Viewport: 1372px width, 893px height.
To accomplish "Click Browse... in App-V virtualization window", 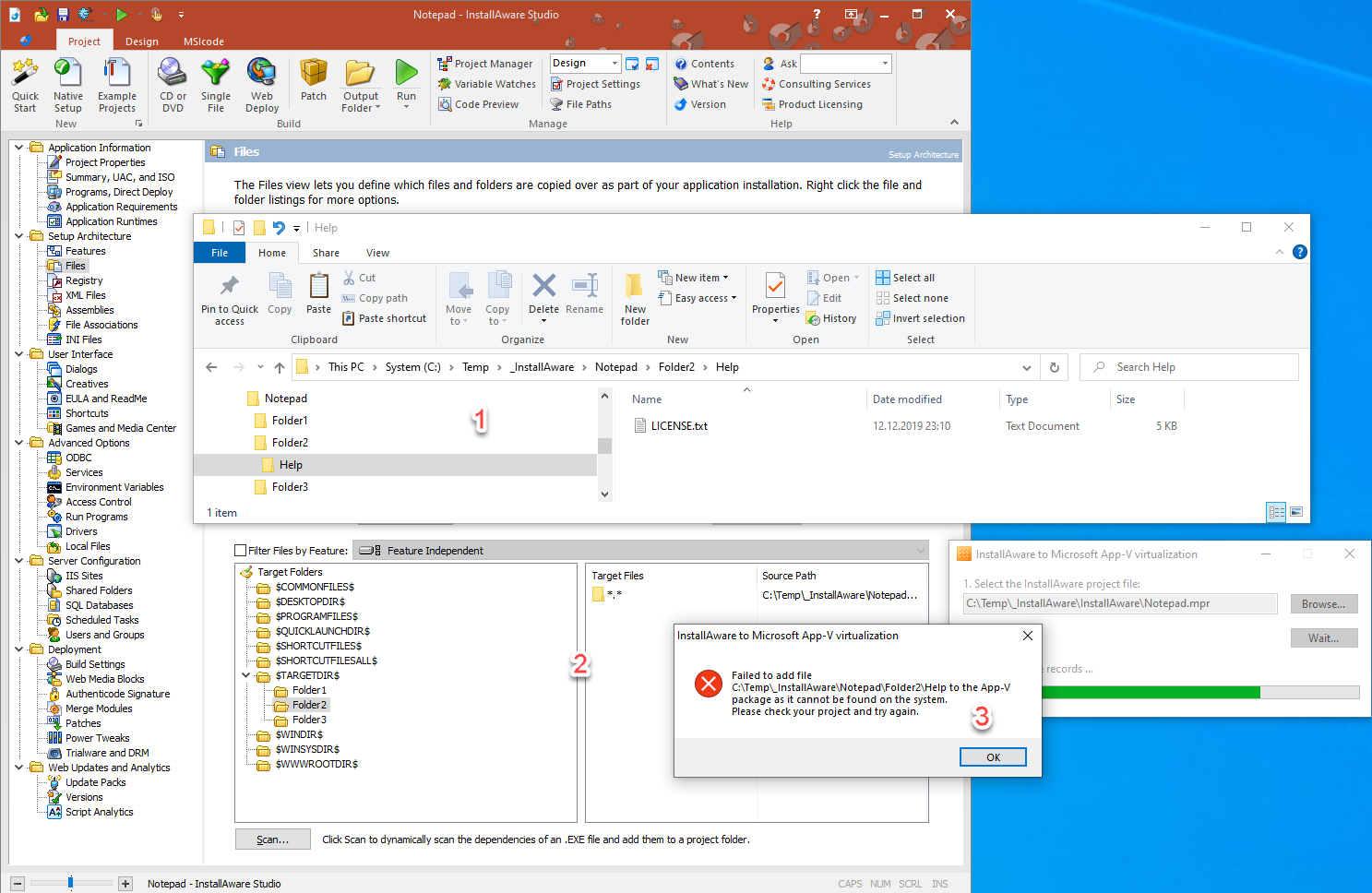I will click(x=1324, y=604).
